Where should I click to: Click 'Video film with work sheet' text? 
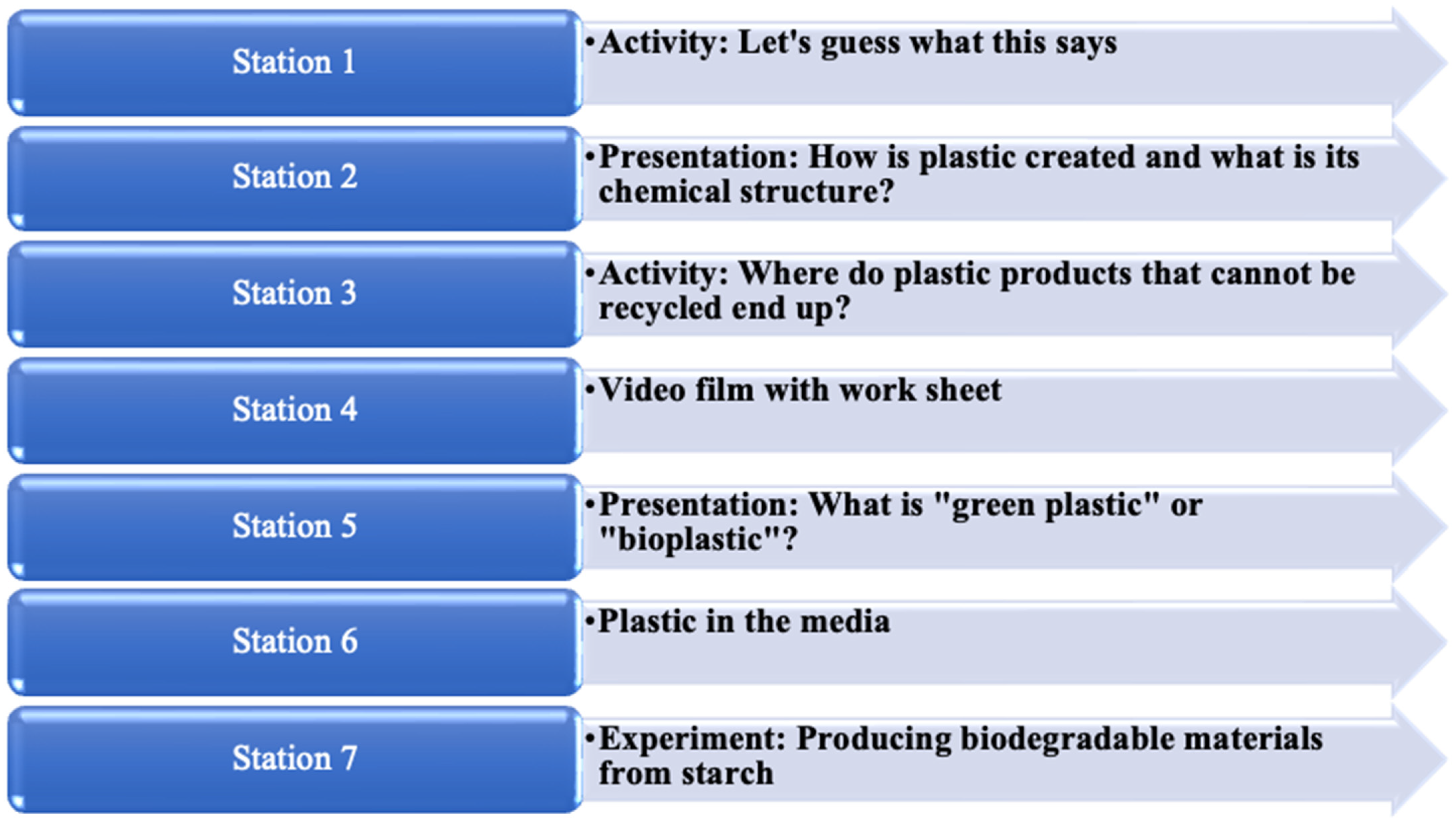pyautogui.click(x=799, y=391)
